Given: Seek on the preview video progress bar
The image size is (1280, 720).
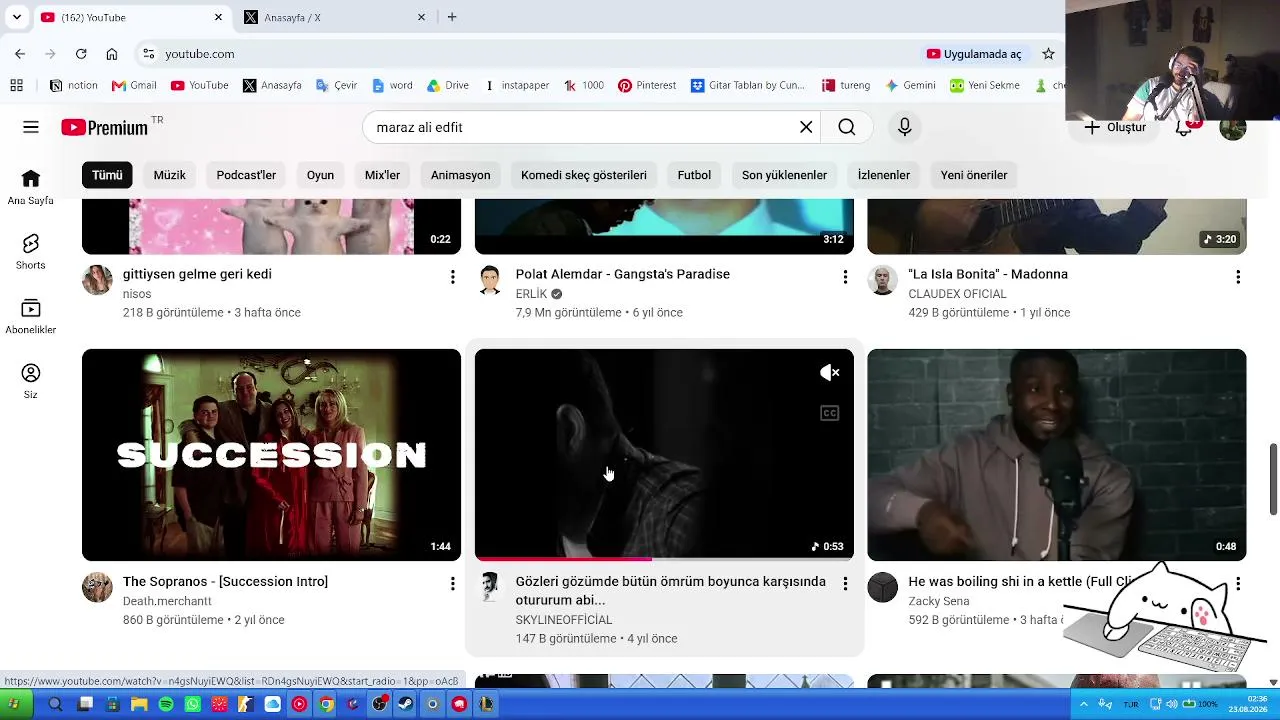Looking at the screenshot, I should 664,559.
